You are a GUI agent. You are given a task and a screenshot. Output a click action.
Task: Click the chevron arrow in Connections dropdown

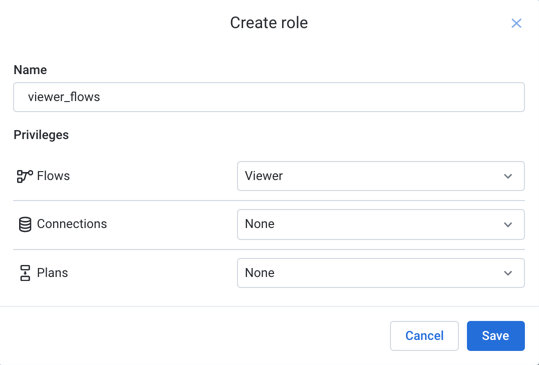508,224
